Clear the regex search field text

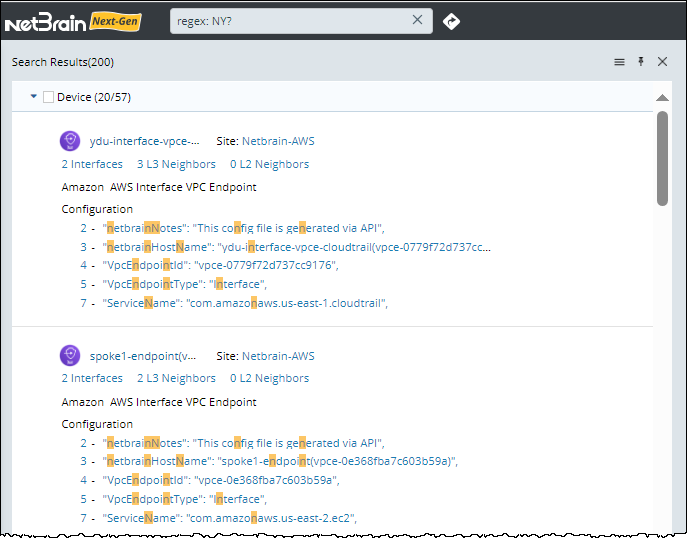tap(417, 20)
